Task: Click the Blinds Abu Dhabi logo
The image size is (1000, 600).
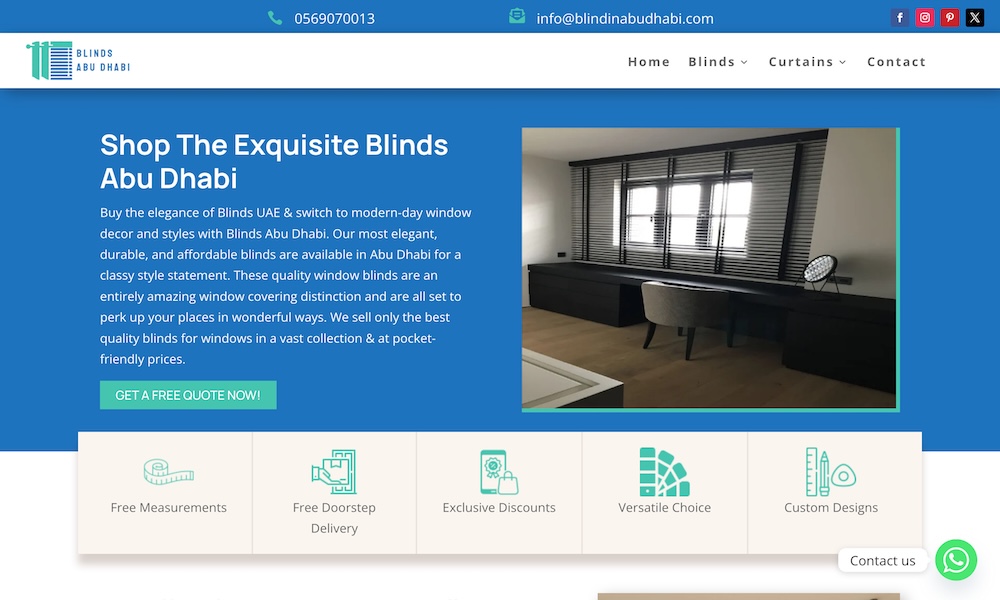Action: 78,61
